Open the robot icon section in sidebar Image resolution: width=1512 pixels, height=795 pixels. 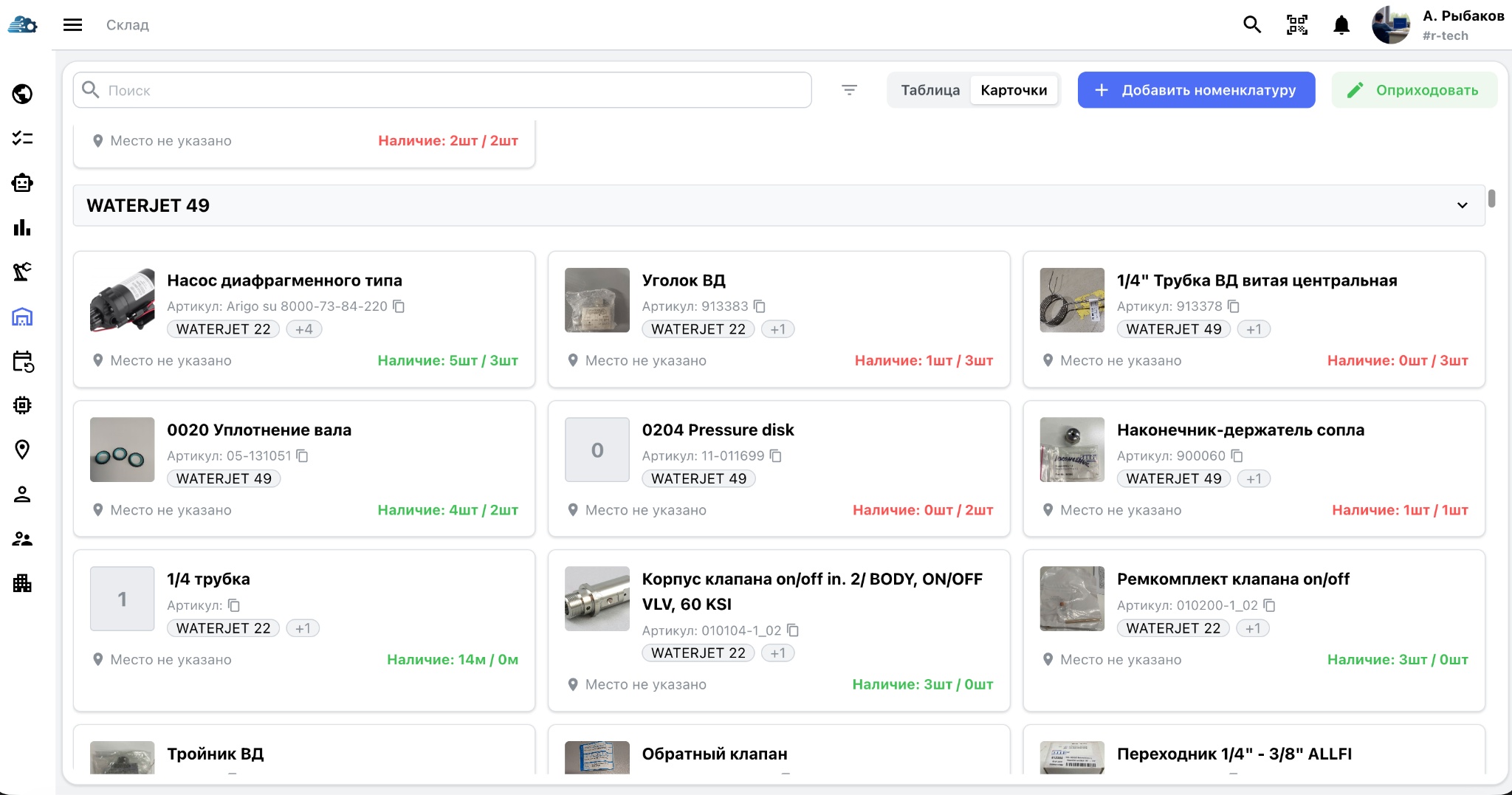coord(22,183)
